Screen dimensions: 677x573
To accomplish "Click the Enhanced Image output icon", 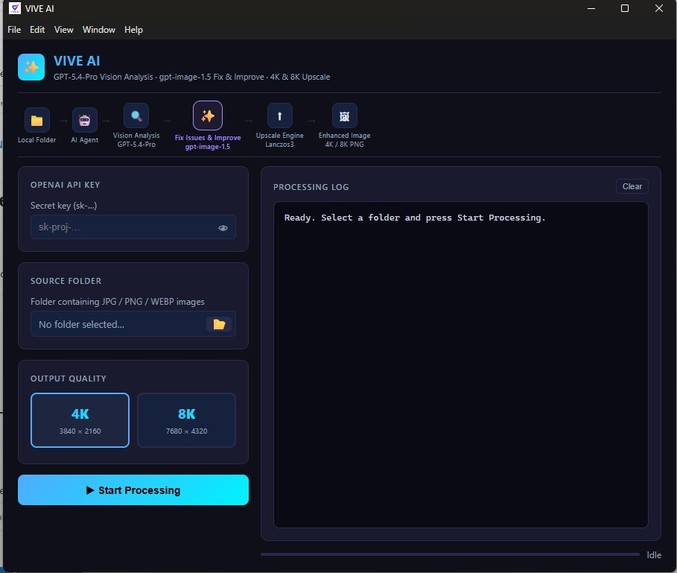I will [344, 116].
